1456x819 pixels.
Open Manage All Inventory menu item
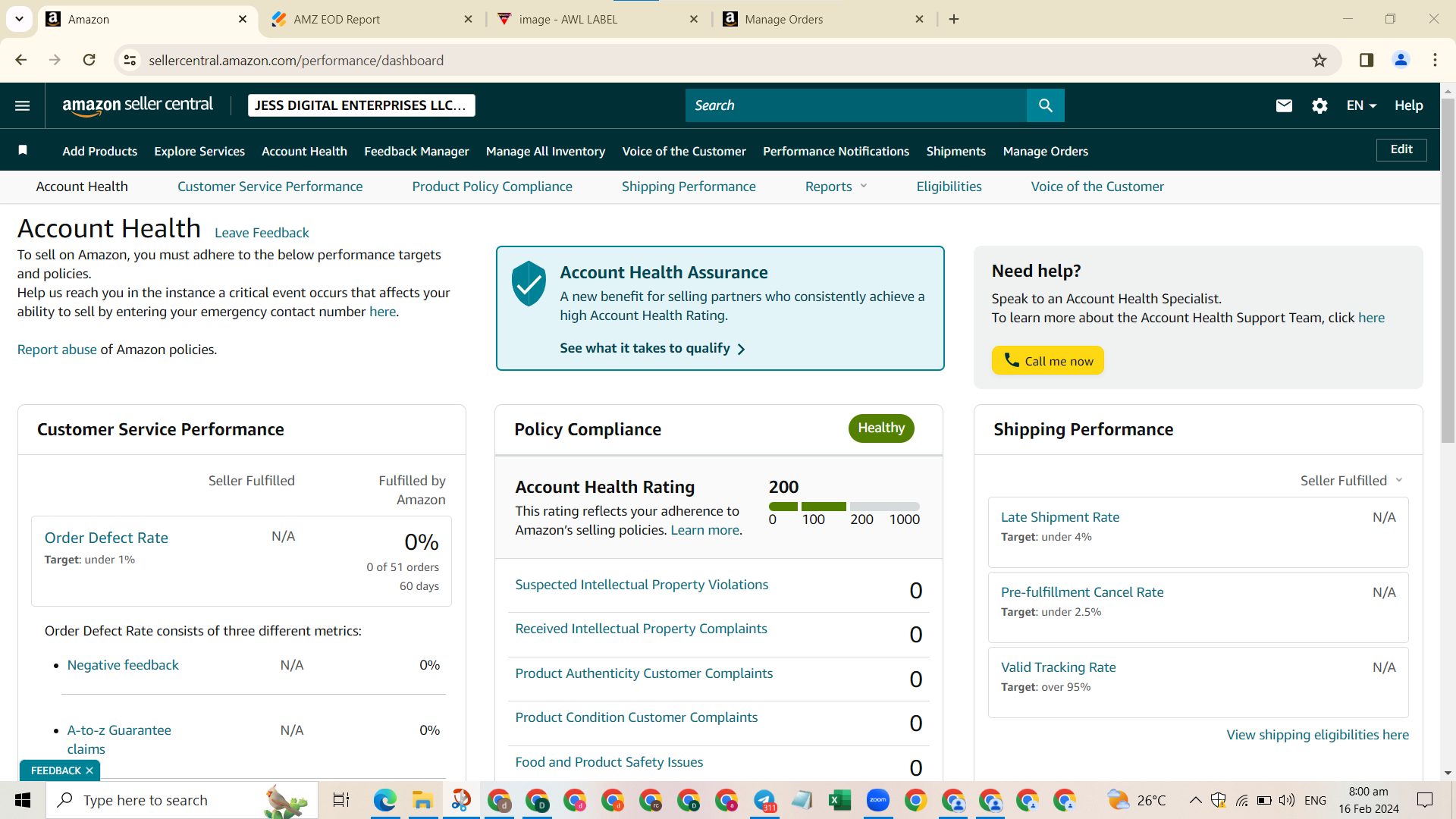(545, 151)
